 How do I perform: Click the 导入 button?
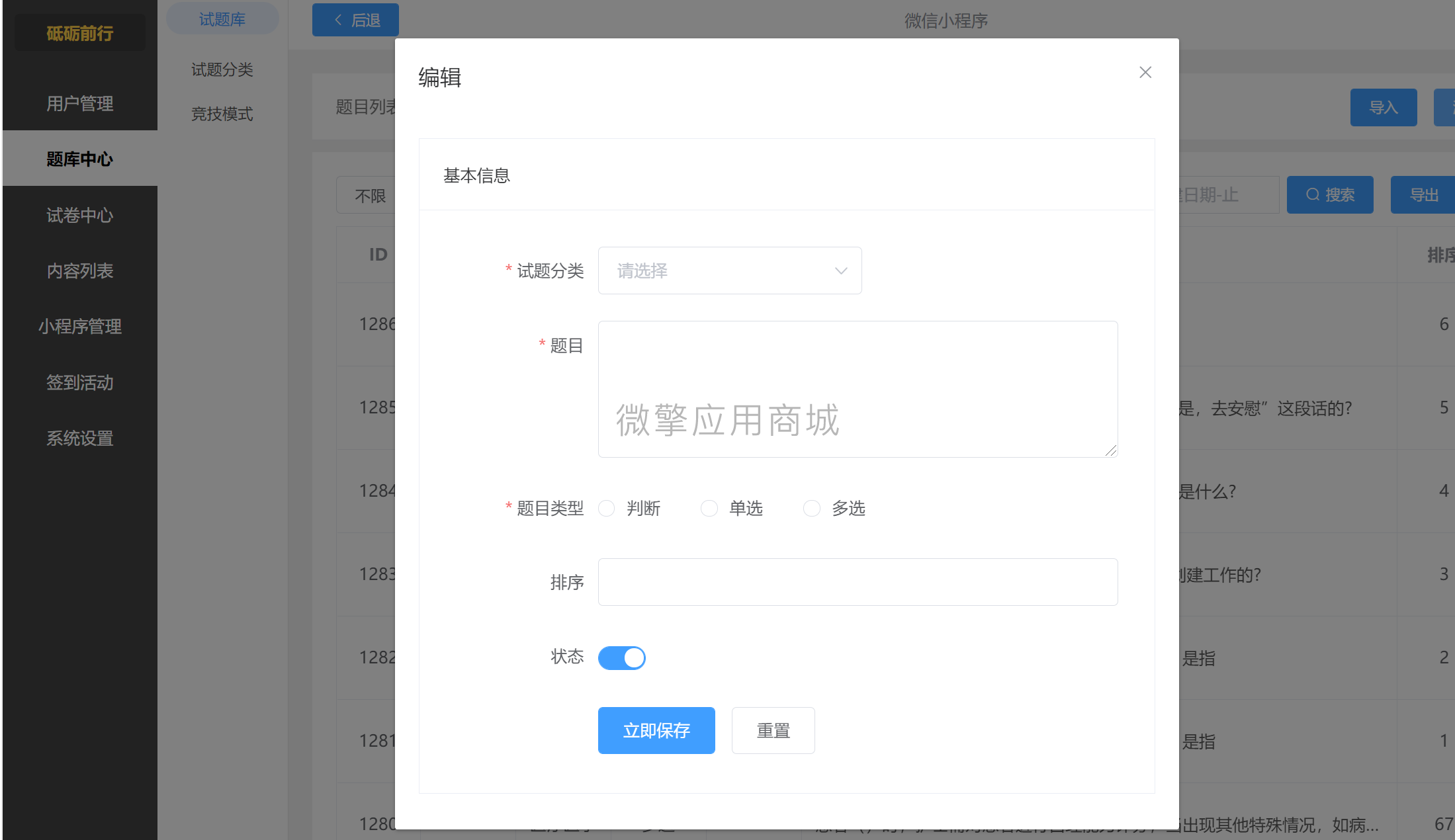pos(1383,107)
